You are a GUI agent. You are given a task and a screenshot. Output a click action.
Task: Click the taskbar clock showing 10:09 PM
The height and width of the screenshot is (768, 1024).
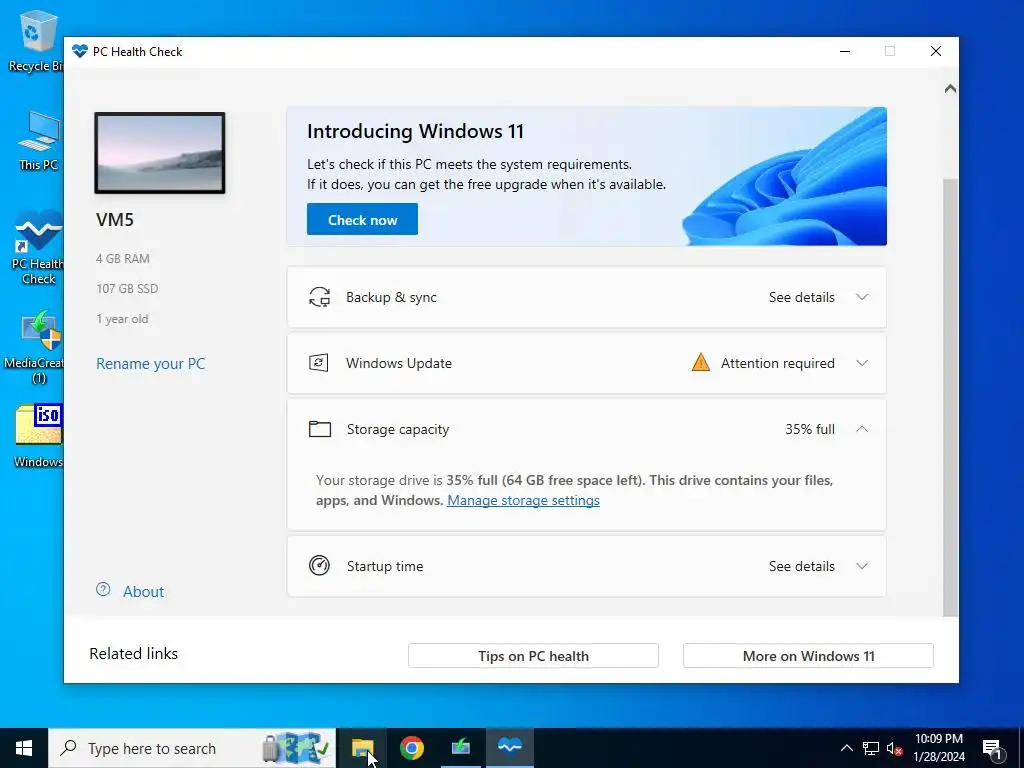click(938, 748)
